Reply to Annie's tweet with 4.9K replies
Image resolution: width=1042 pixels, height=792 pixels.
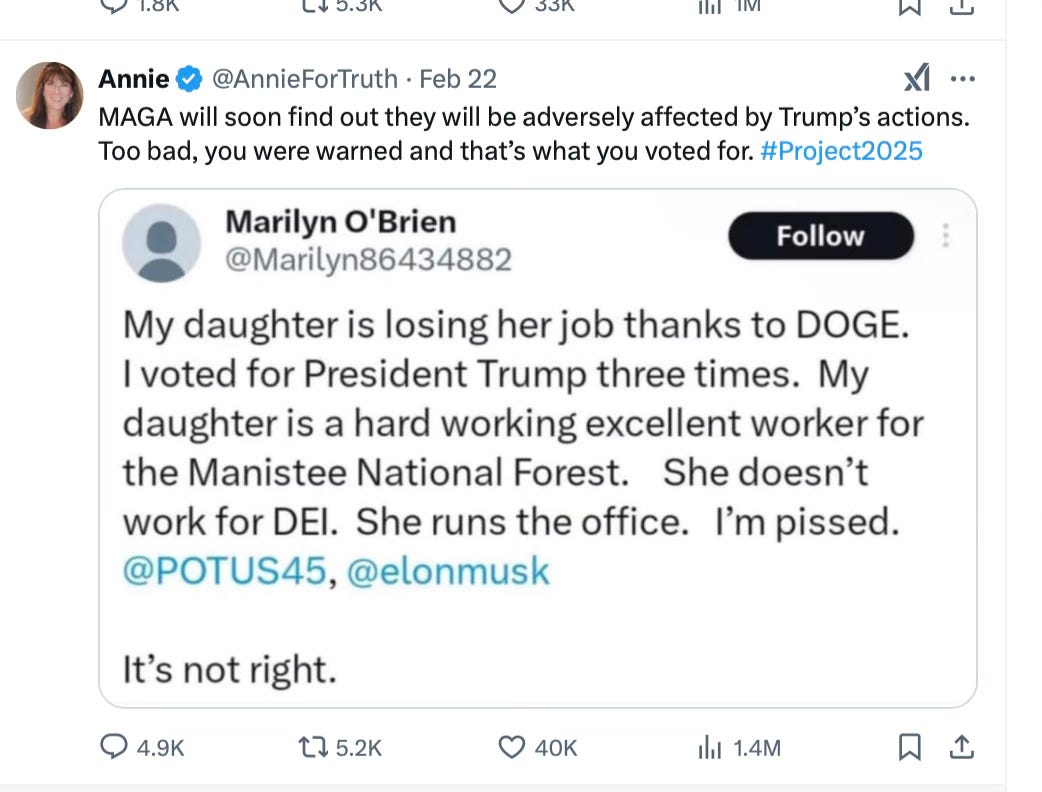[114, 747]
